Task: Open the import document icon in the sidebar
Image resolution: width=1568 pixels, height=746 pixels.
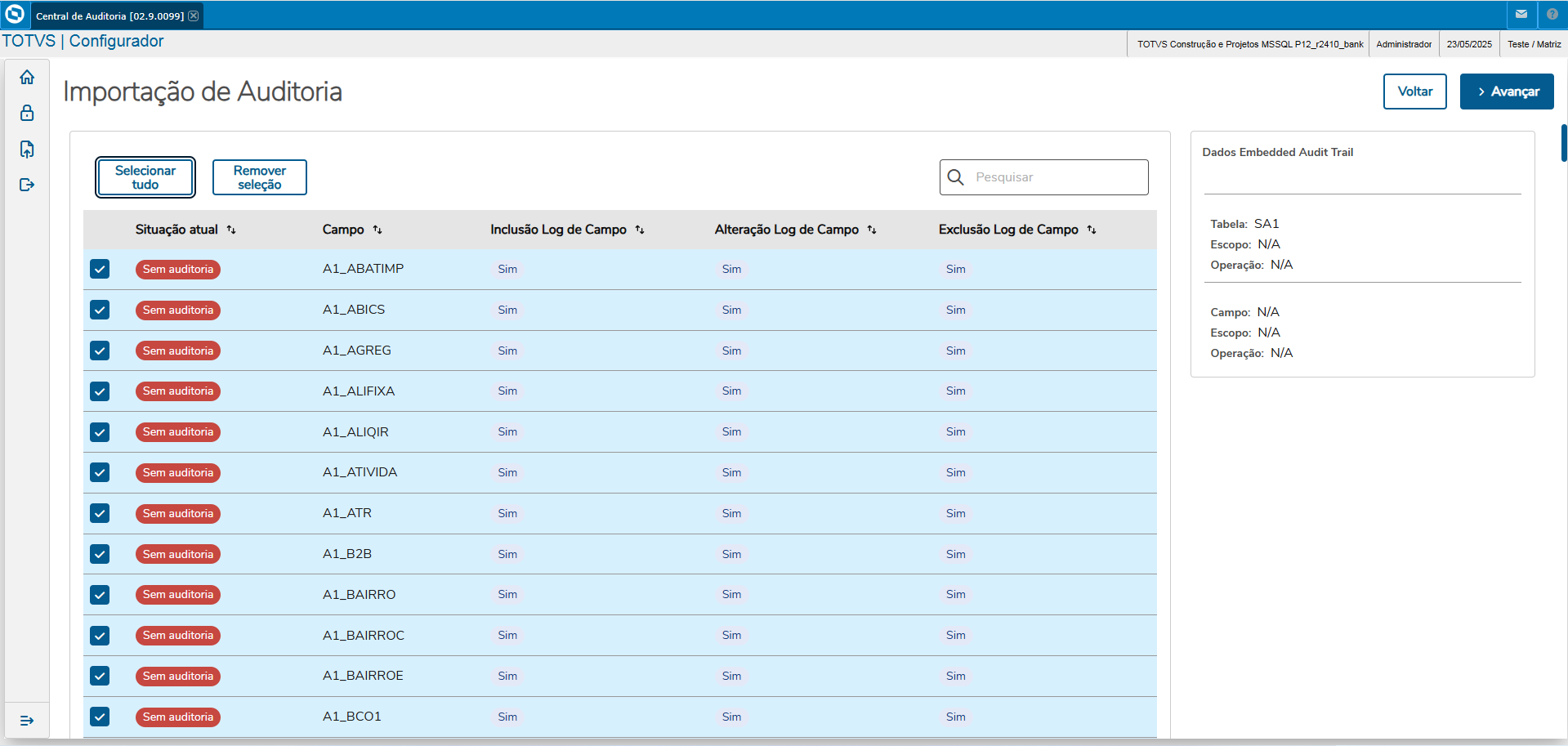Action: point(27,149)
